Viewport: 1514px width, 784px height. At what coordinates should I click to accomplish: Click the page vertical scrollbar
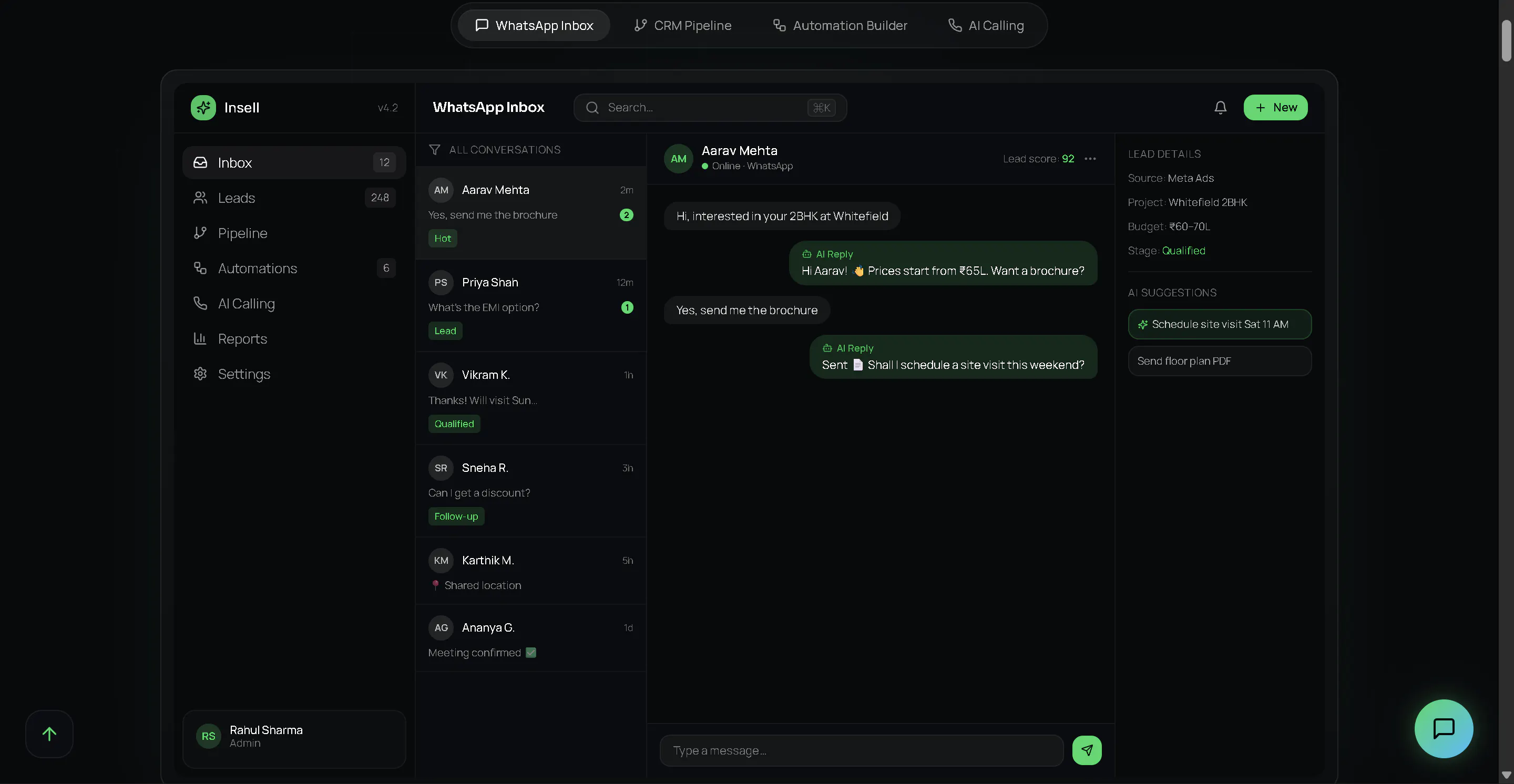[1506, 41]
